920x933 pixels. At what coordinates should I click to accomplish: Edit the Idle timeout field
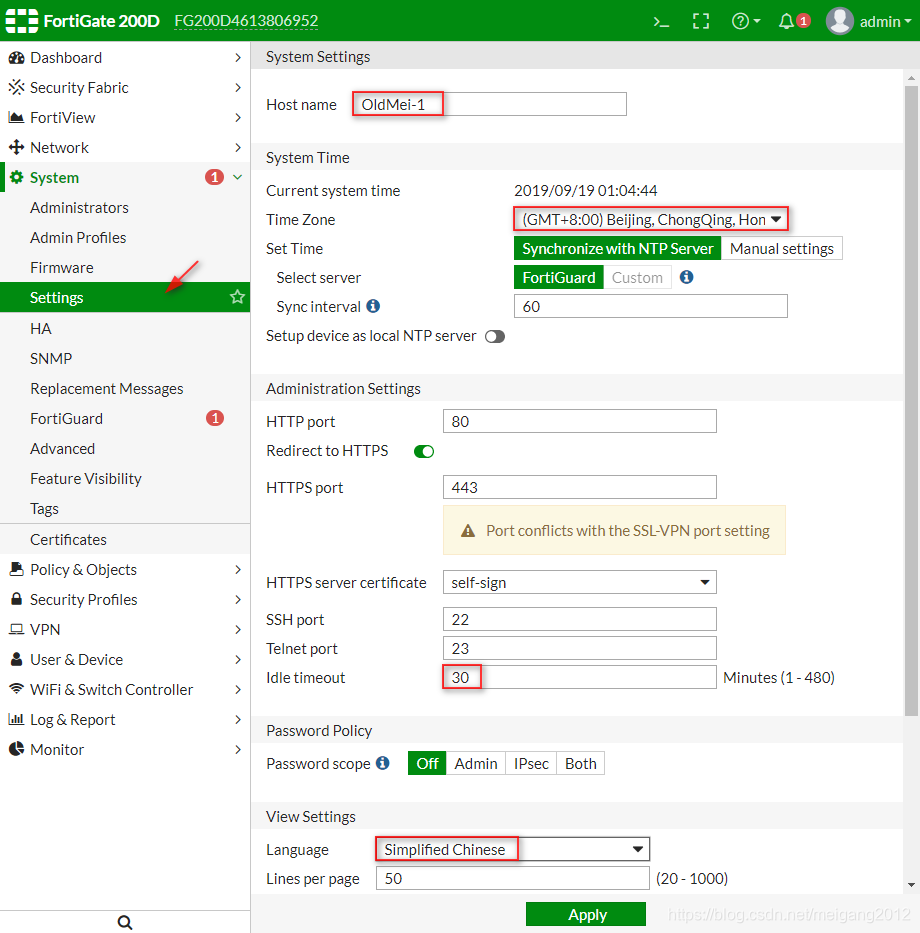tap(580, 677)
